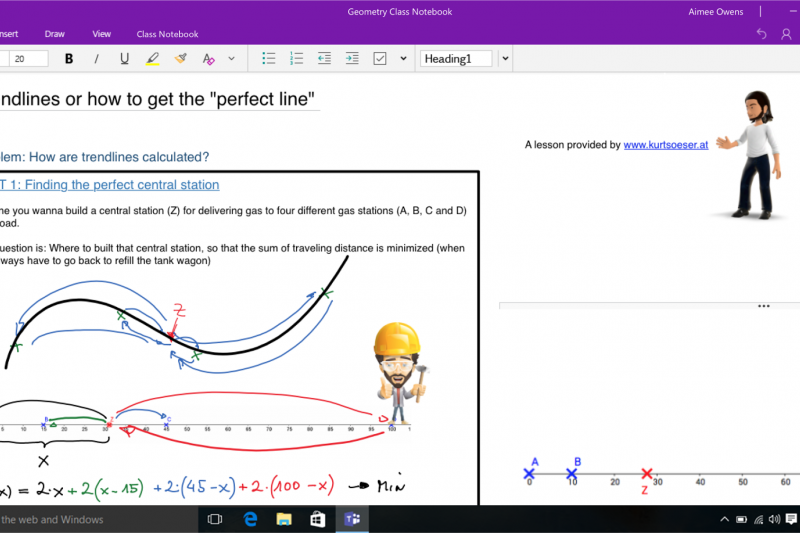This screenshot has height=533, width=800.
Task: Open the Draw tab
Action: (55, 34)
